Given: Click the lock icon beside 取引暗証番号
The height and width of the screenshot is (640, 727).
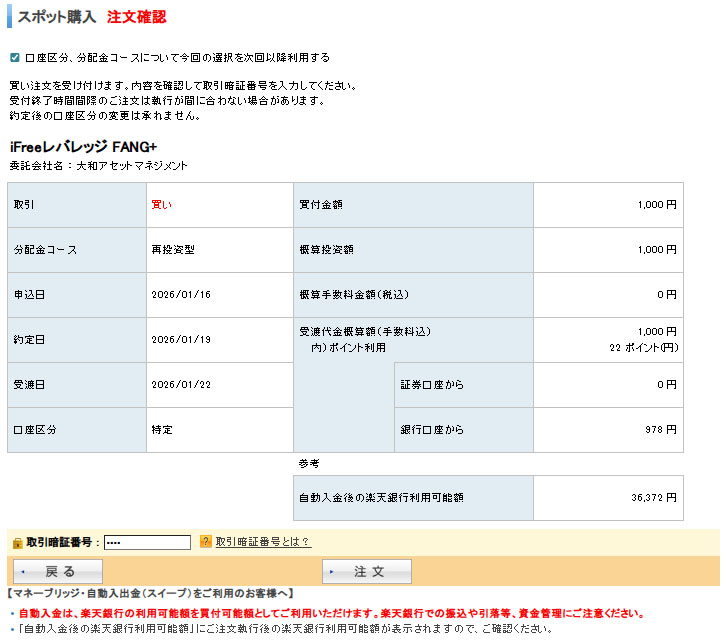Looking at the screenshot, I should (x=17, y=543).
